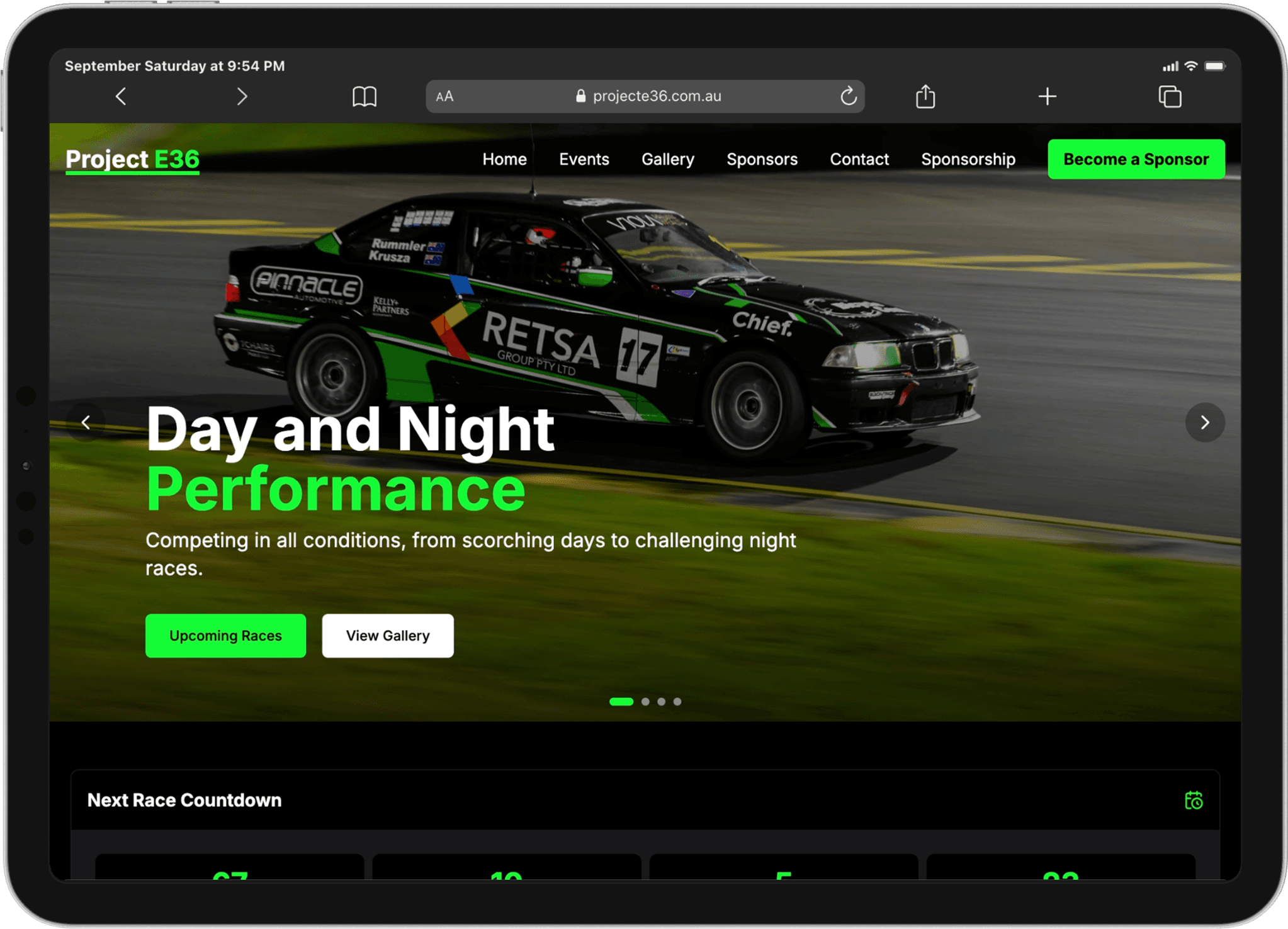Viewport: 1288px width, 929px height.
Task: Go forward with Safari's forward arrow
Action: point(242,96)
